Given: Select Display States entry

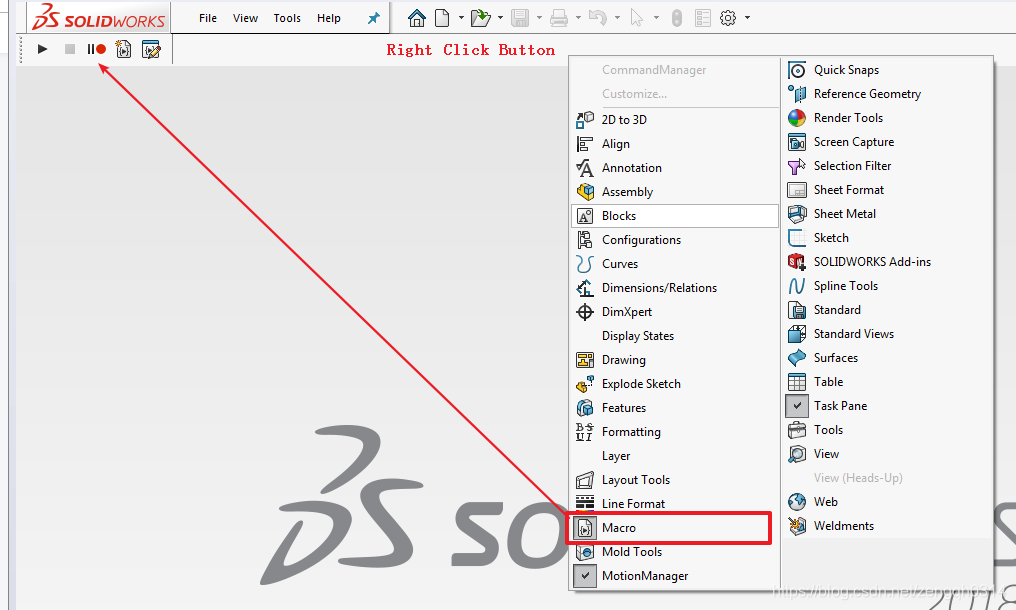Looking at the screenshot, I should 675,336.
